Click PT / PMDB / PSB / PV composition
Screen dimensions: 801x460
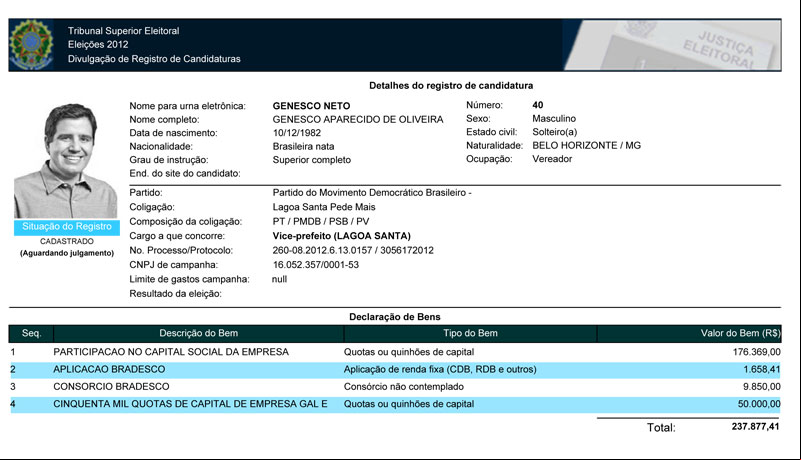coord(320,221)
